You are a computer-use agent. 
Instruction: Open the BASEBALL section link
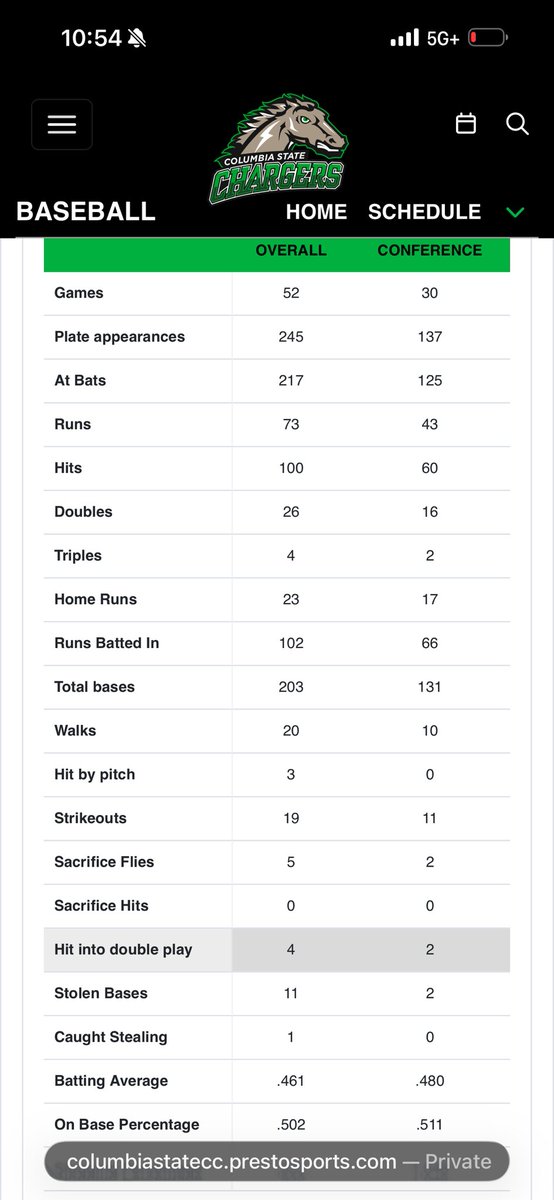coord(86,212)
